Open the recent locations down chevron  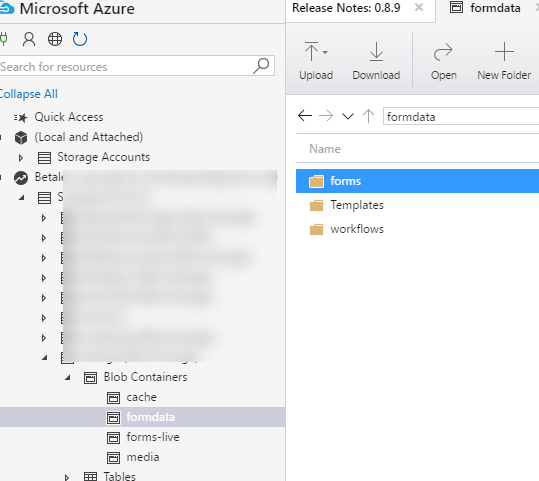(348, 116)
